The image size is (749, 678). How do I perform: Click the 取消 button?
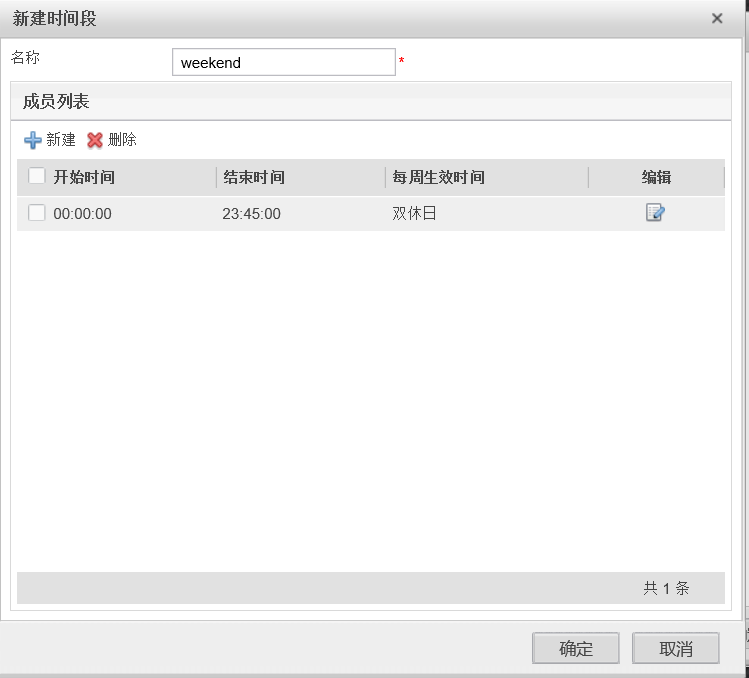[675, 648]
